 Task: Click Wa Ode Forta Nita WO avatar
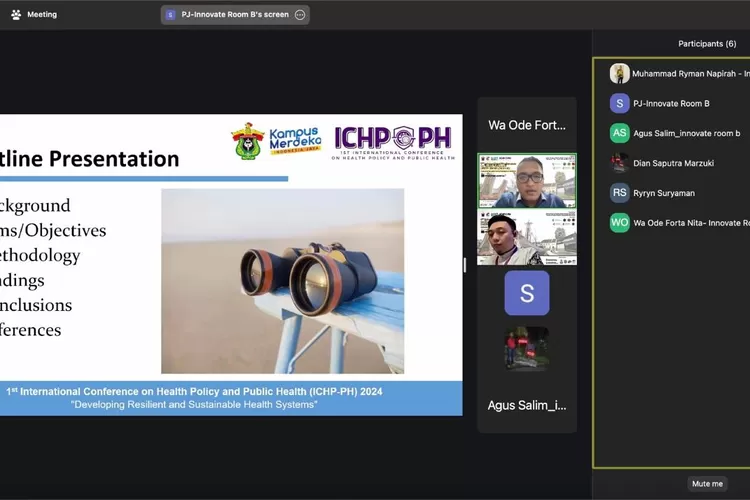[x=620, y=223]
